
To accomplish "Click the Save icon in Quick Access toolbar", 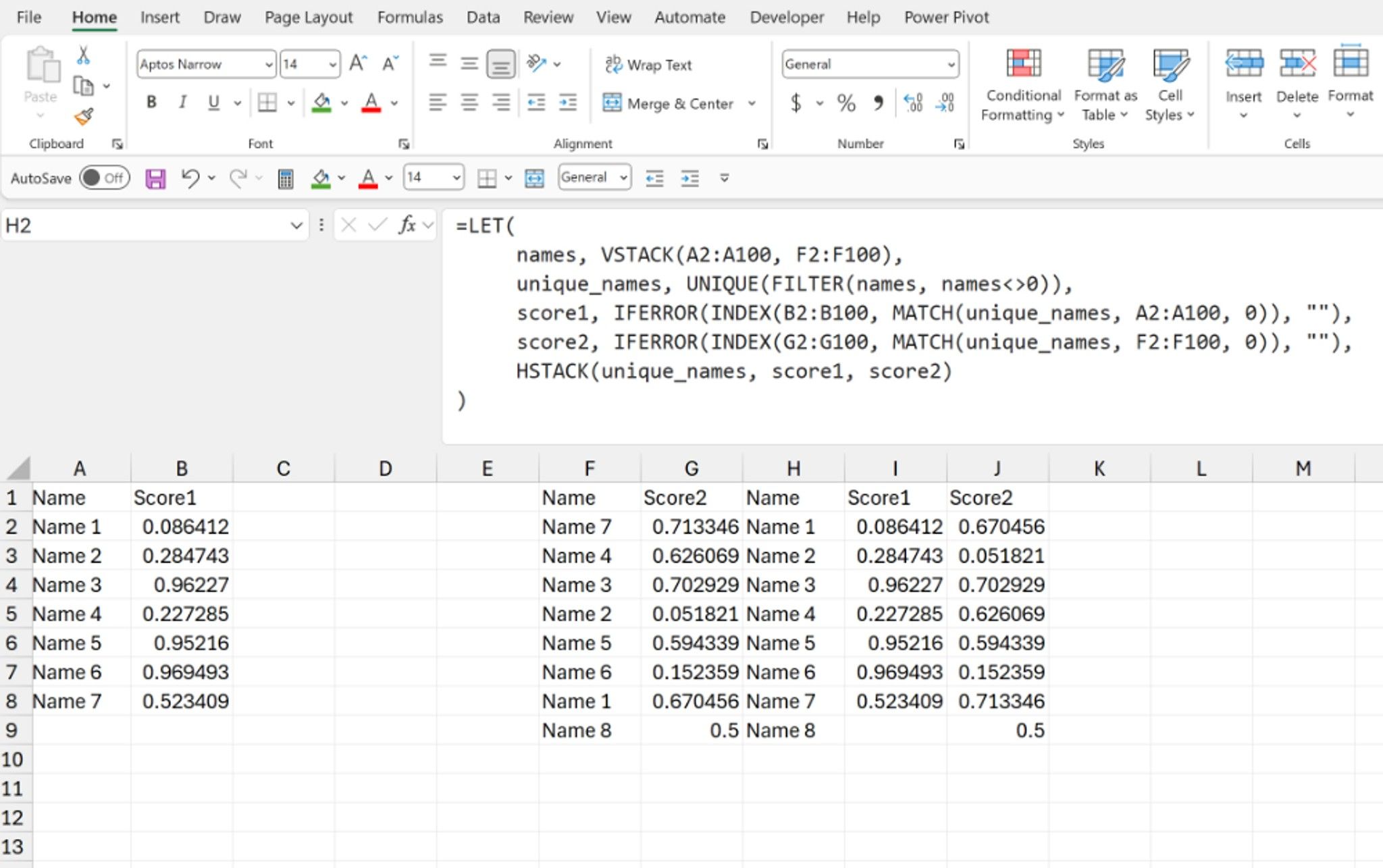I will click(155, 178).
